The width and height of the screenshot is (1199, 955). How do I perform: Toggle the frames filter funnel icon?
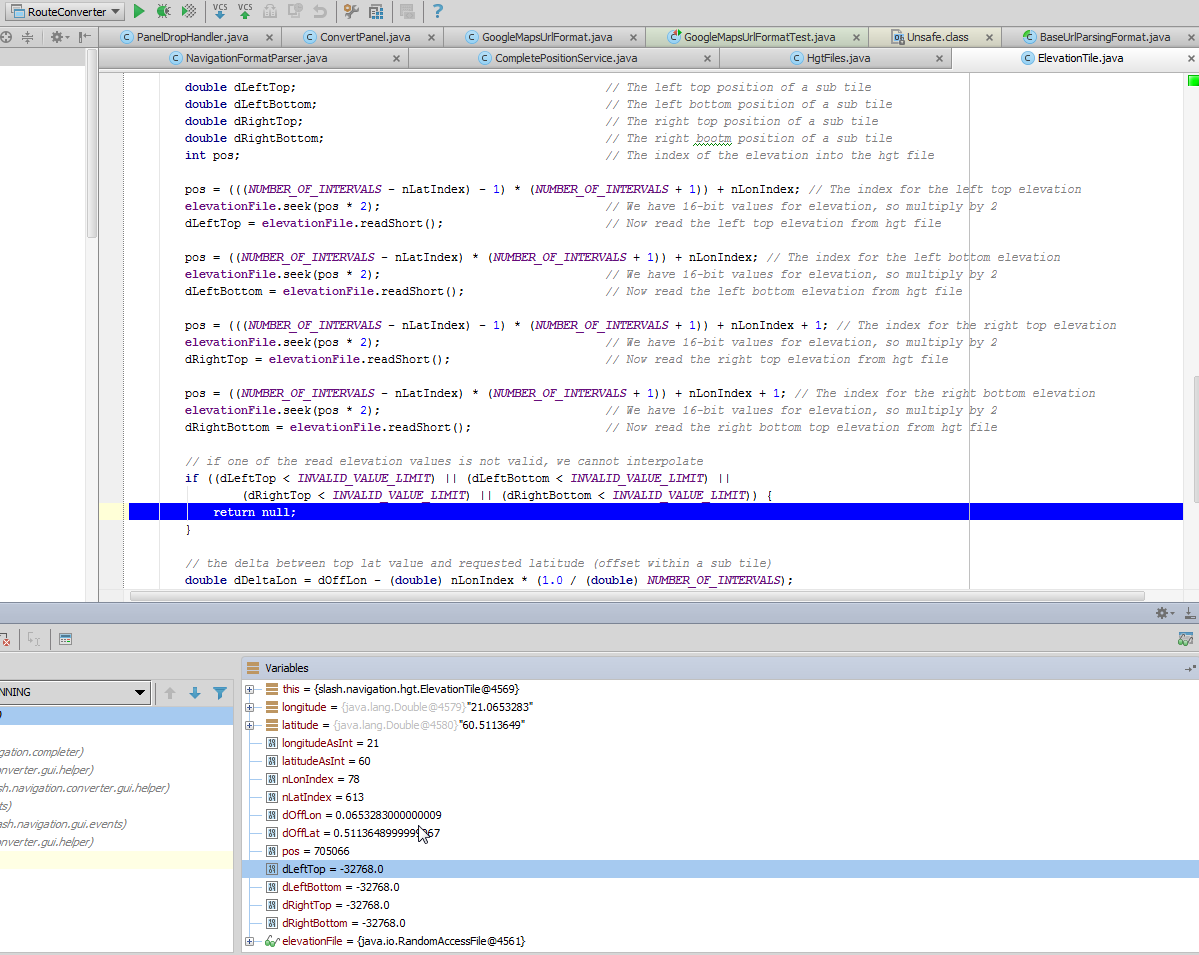pyautogui.click(x=220, y=693)
